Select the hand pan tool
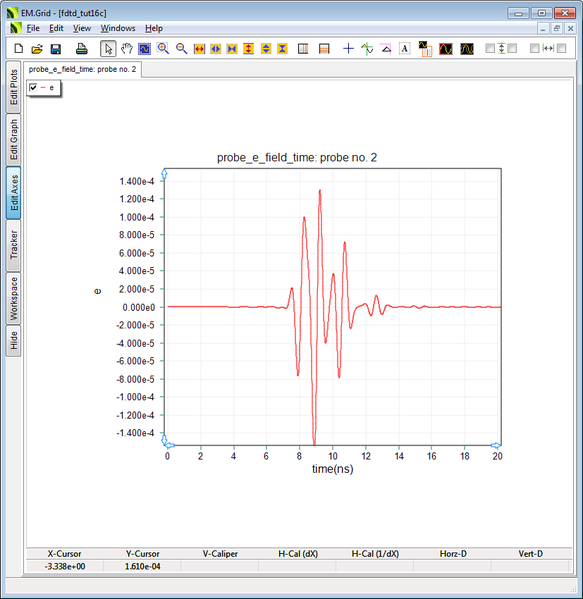Image resolution: width=583 pixels, height=599 pixels. coord(126,49)
